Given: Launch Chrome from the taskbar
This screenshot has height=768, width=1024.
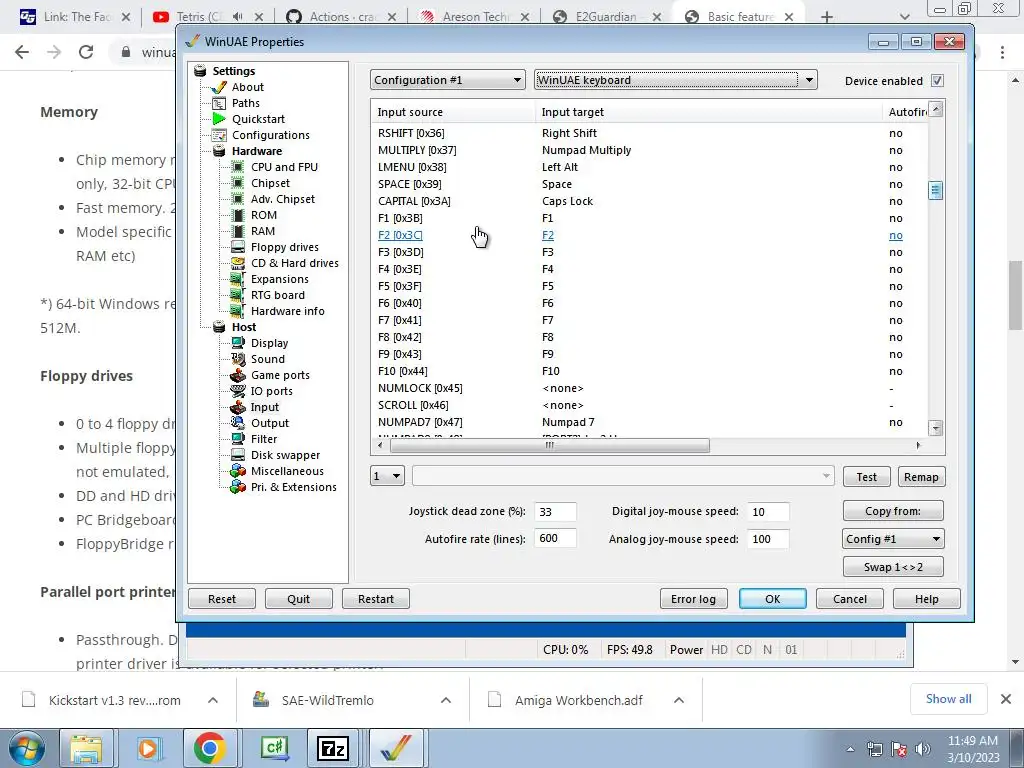Looking at the screenshot, I should 209,748.
